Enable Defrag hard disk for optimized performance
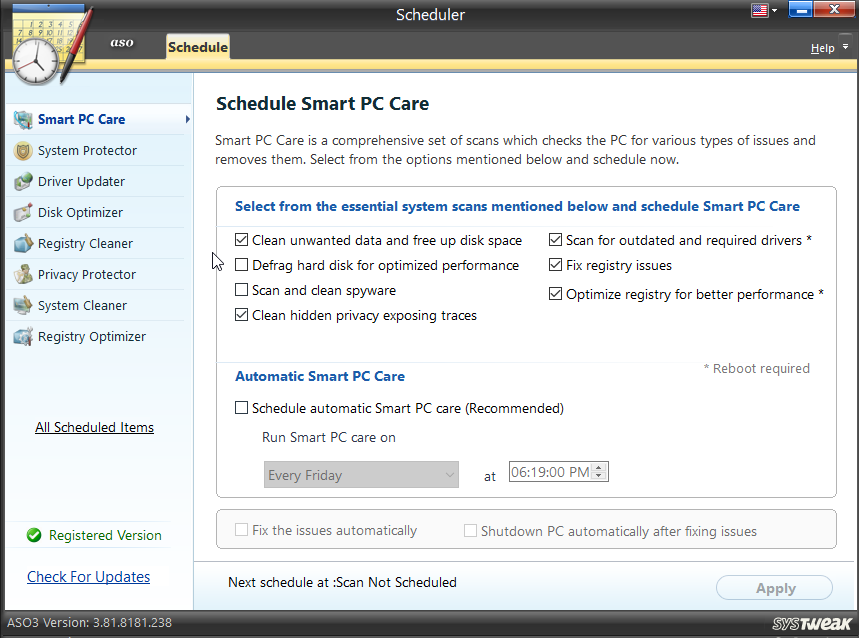This screenshot has height=638, width=859. click(240, 264)
